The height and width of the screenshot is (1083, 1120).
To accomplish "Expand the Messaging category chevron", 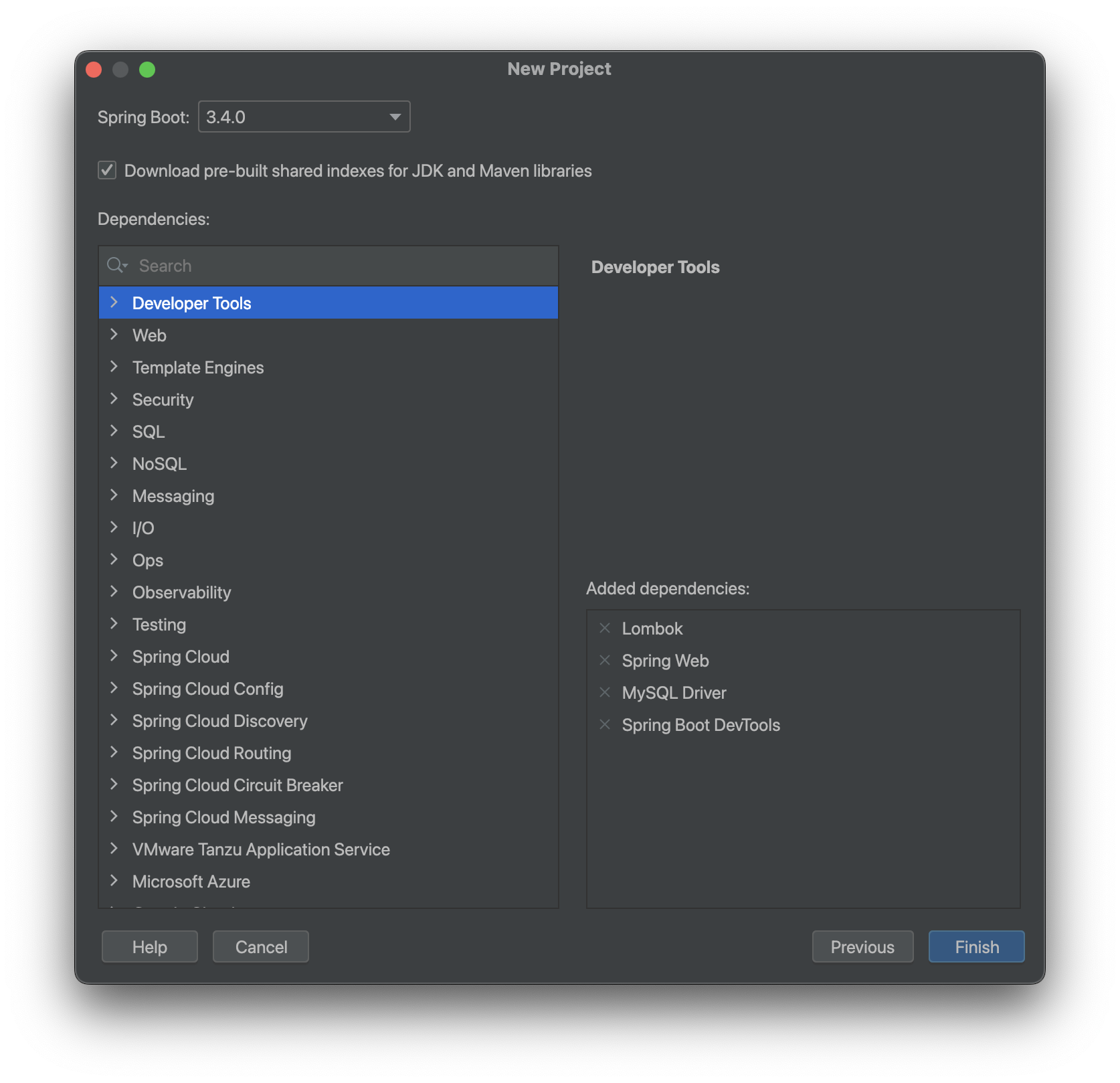I will (114, 495).
